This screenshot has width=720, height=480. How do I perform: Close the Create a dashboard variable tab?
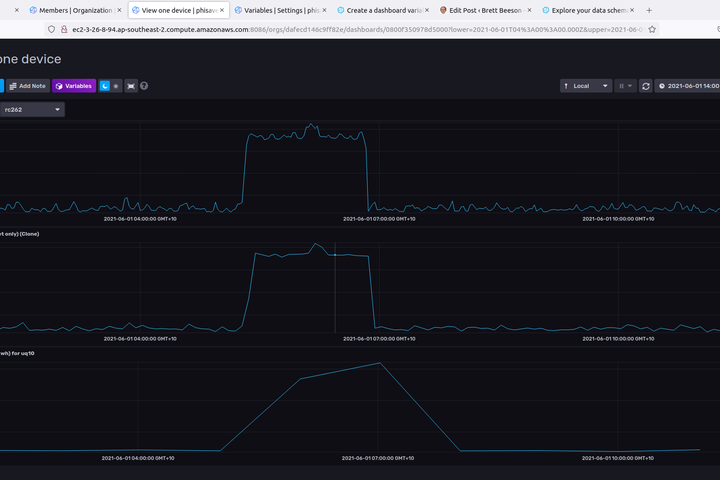click(x=427, y=10)
